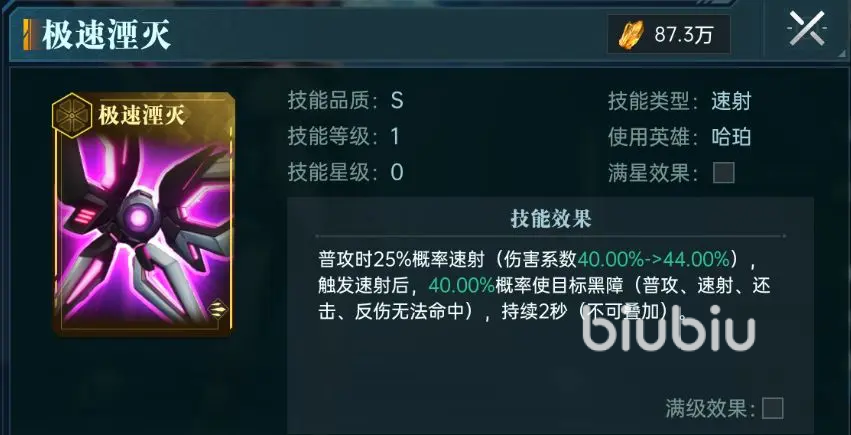
Task: Tap the card name label 极速湮灭 on card
Action: (142, 115)
